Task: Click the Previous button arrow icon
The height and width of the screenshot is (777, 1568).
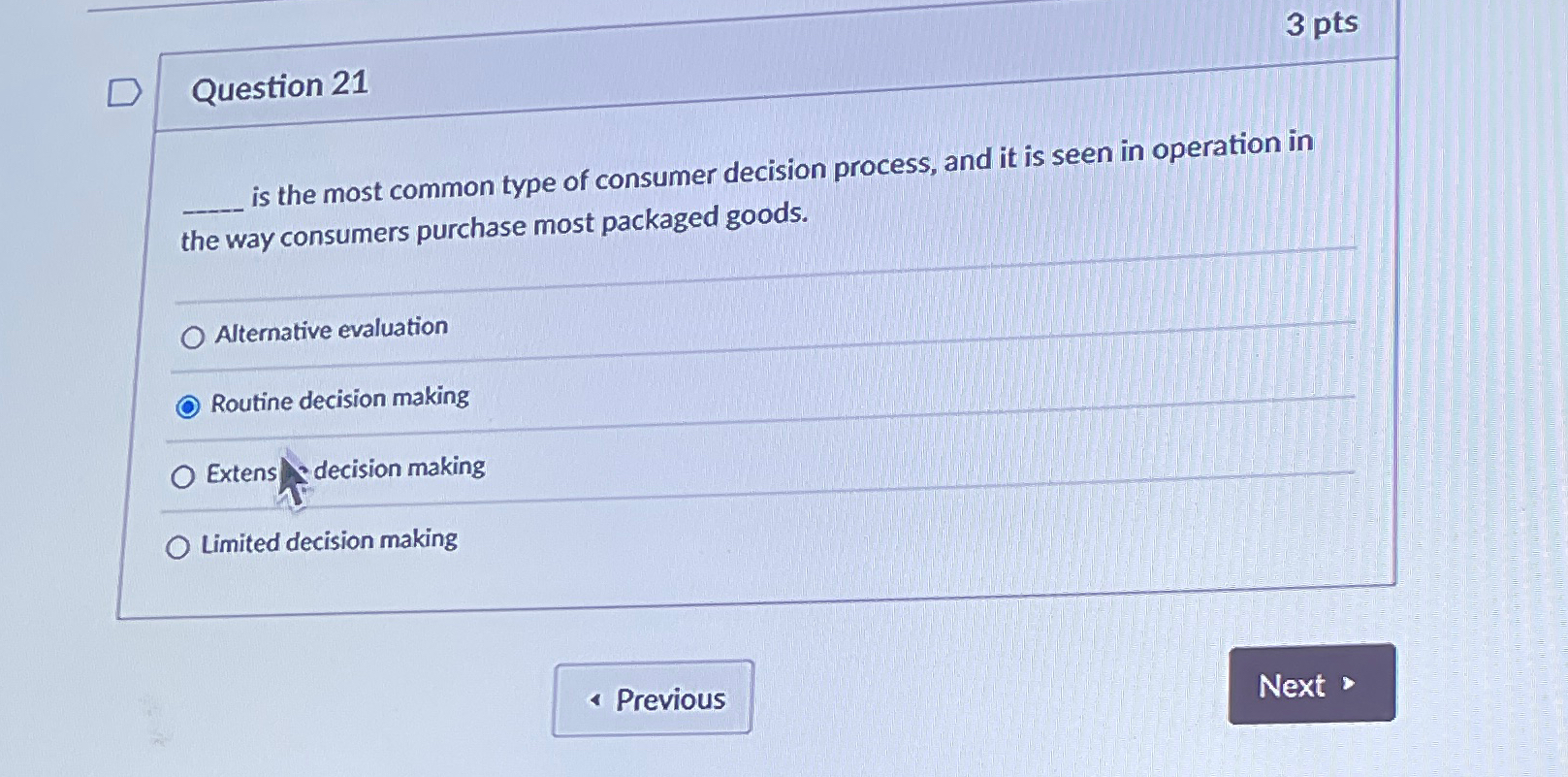Action: tap(594, 699)
